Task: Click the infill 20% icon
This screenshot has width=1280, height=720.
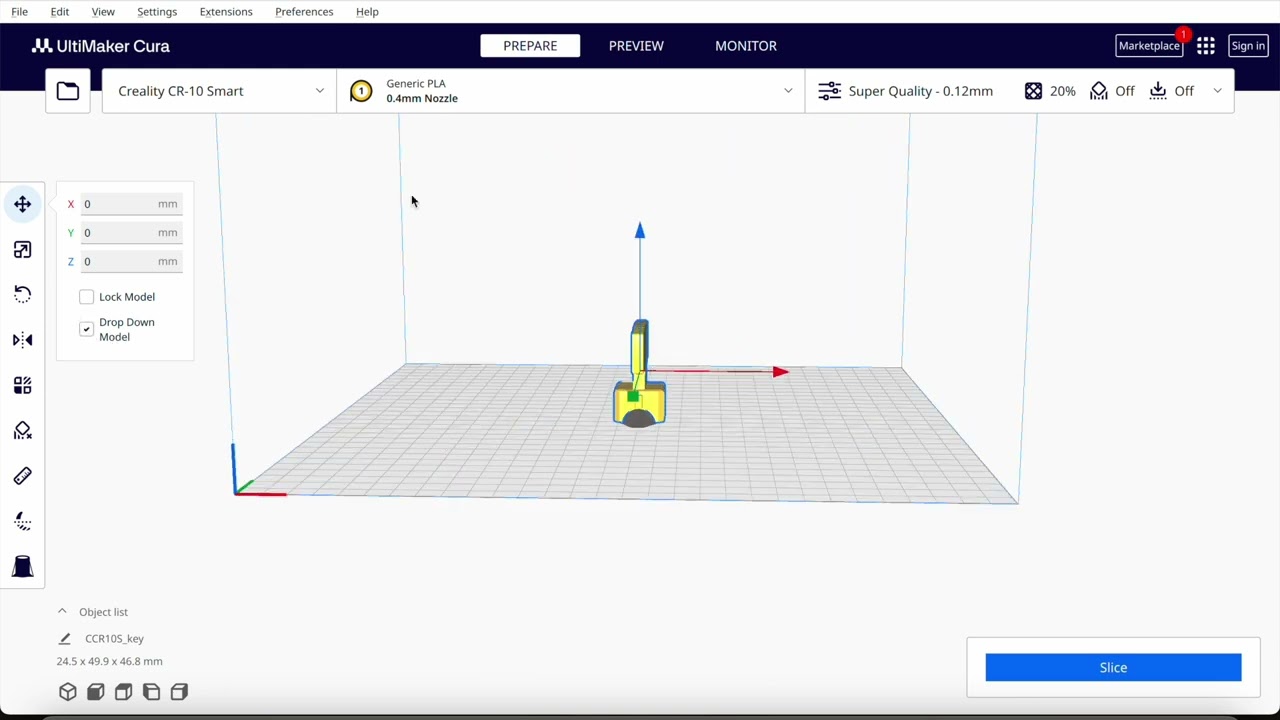Action: click(x=1033, y=91)
